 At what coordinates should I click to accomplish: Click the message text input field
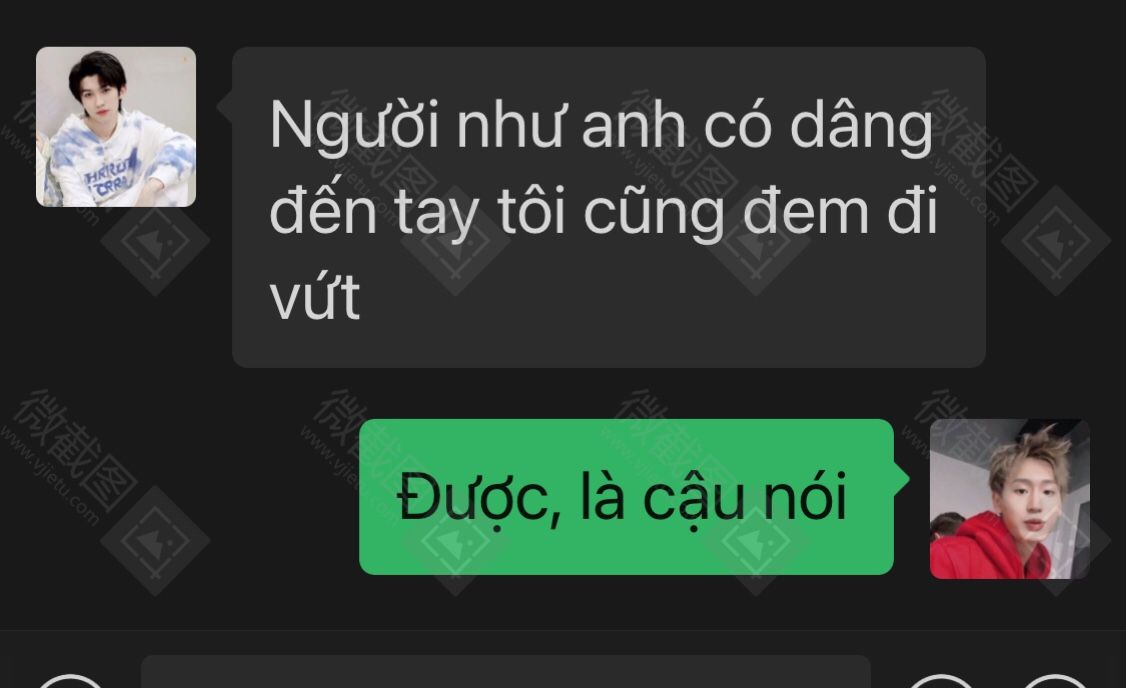pyautogui.click(x=506, y=672)
